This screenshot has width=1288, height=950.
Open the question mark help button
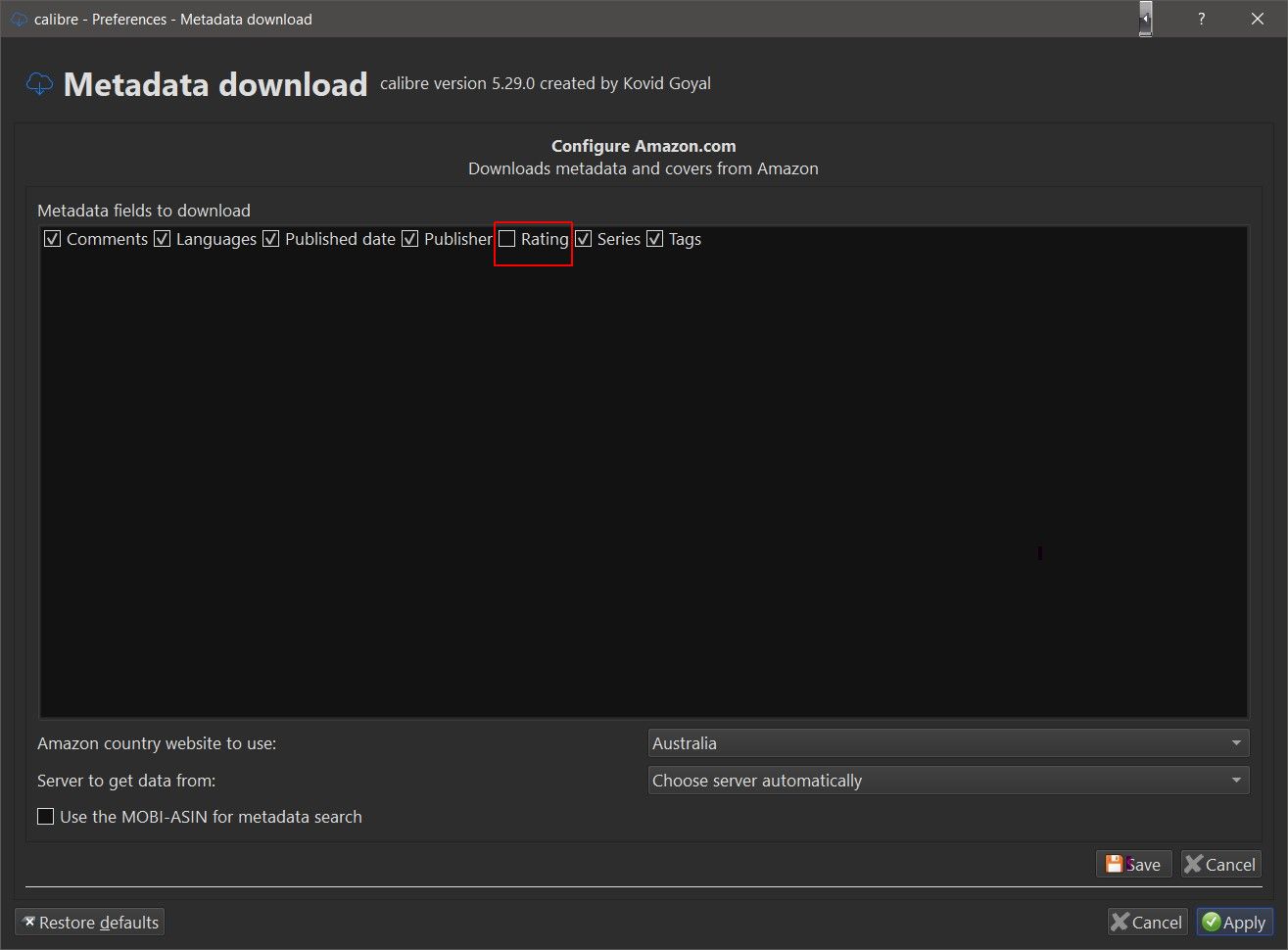click(x=1201, y=19)
